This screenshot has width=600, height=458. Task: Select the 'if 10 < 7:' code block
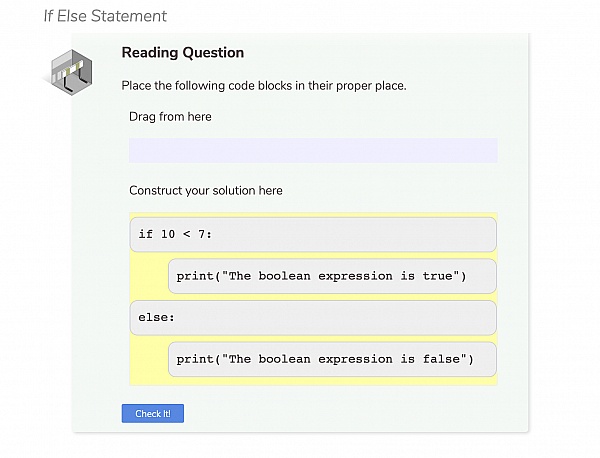pyautogui.click(x=313, y=235)
